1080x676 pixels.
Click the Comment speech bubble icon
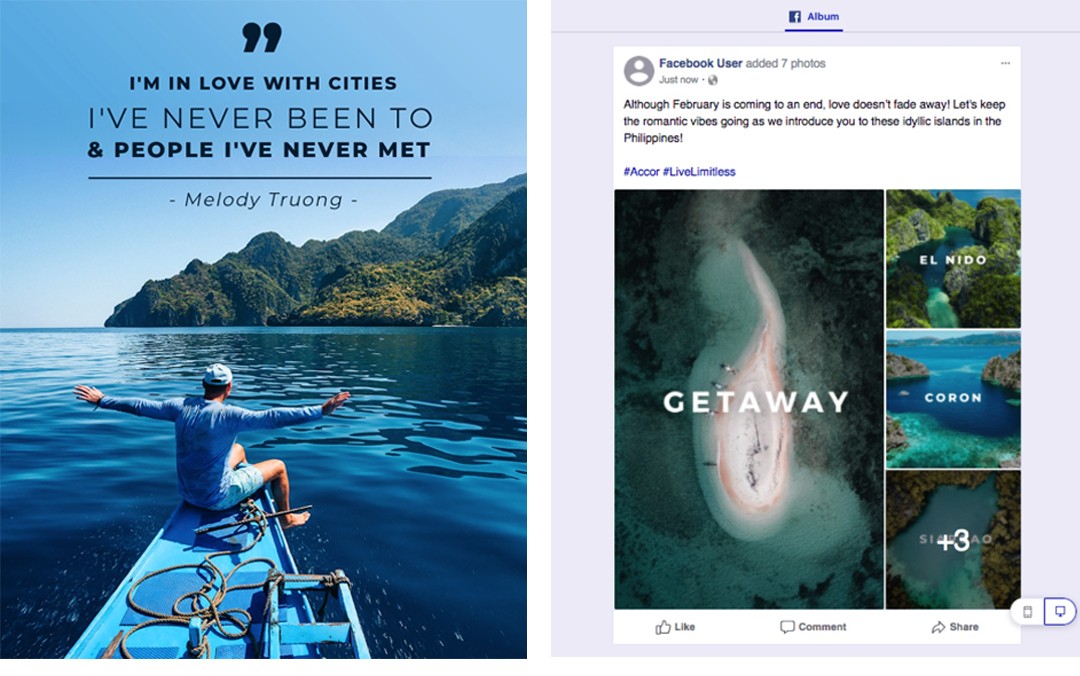point(787,627)
